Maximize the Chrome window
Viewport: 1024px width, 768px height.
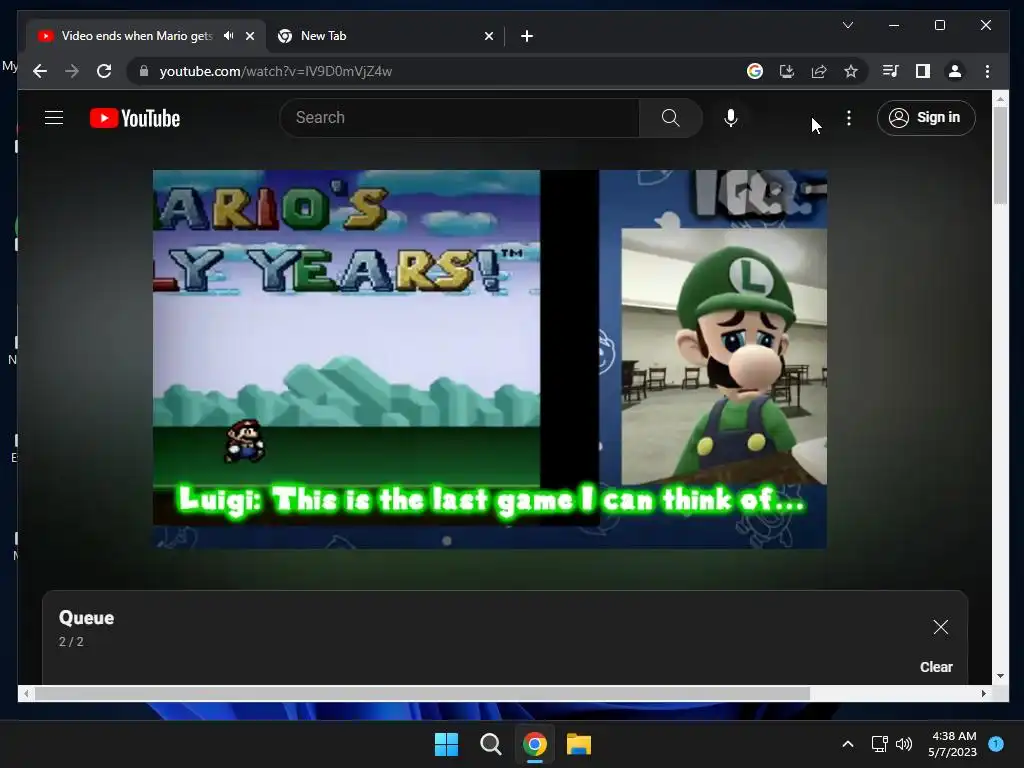tap(940, 25)
